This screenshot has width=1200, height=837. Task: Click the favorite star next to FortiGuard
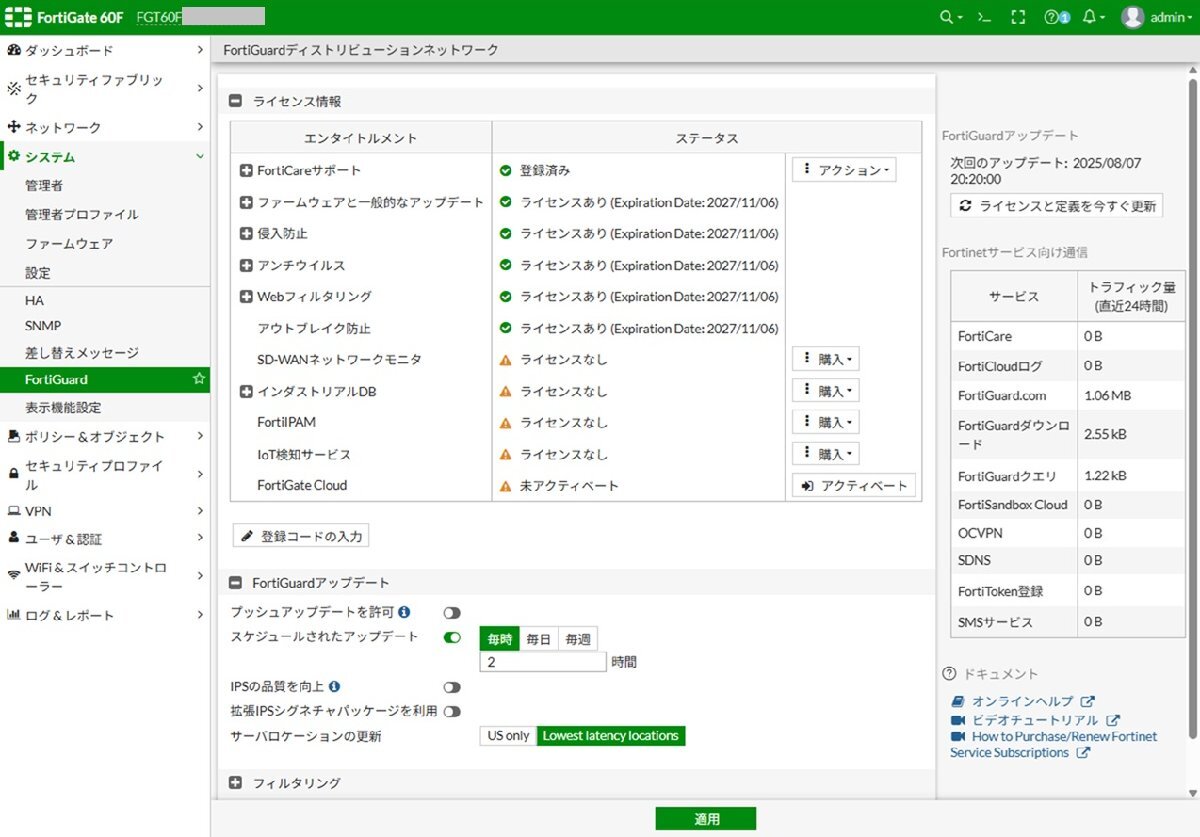click(x=199, y=379)
